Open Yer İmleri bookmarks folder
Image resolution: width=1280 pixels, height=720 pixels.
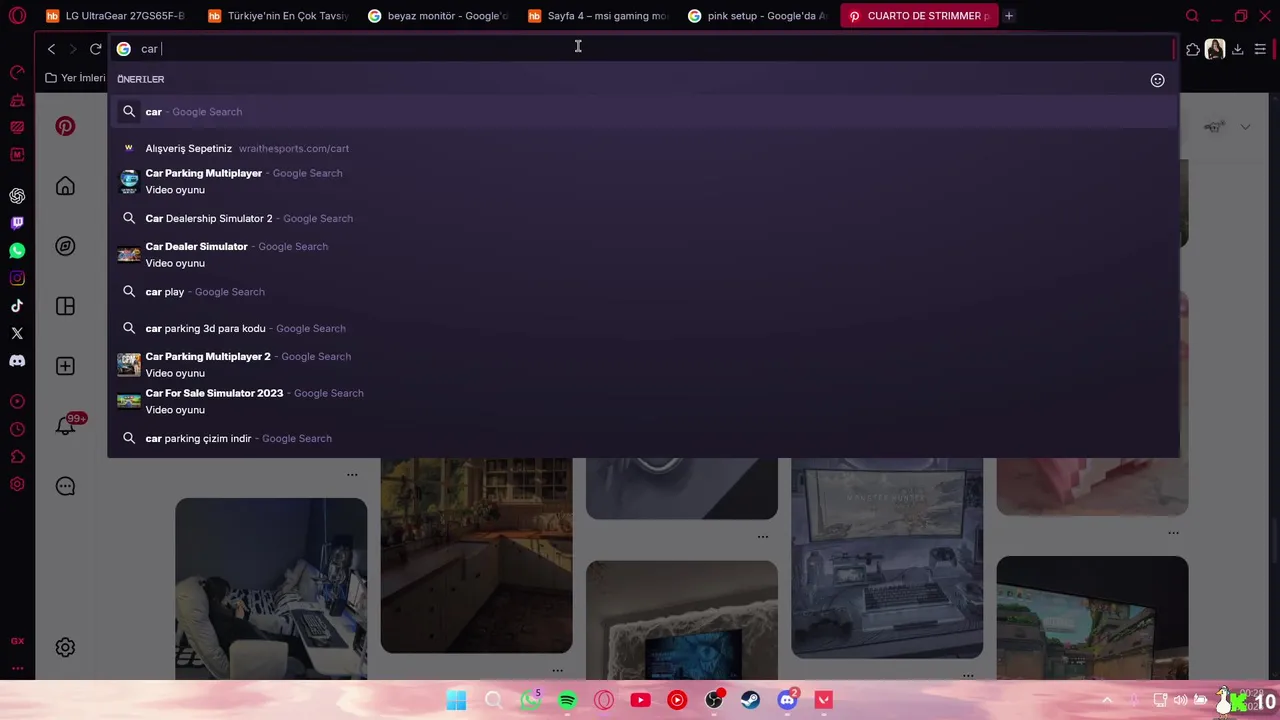[75, 78]
